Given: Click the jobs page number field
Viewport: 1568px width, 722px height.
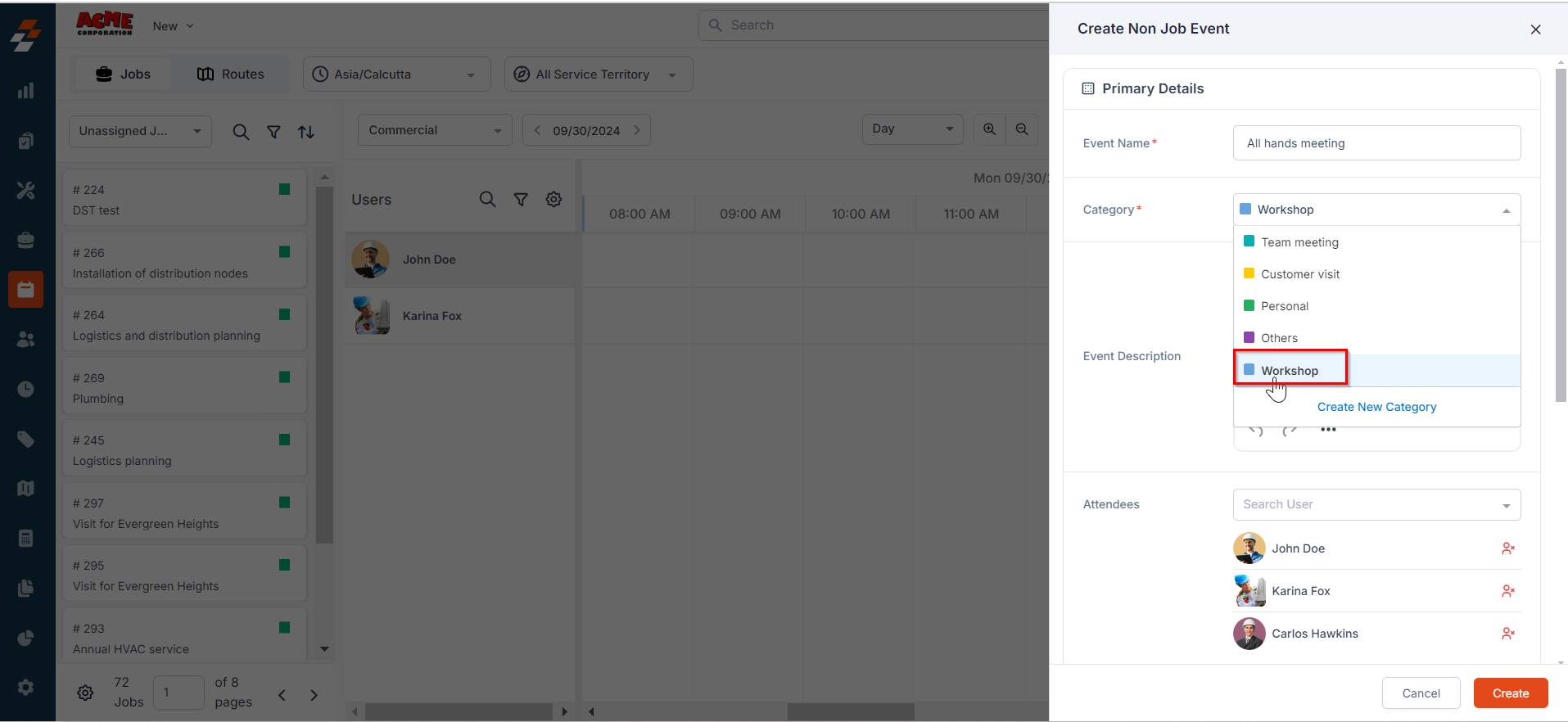Looking at the screenshot, I should point(178,693).
